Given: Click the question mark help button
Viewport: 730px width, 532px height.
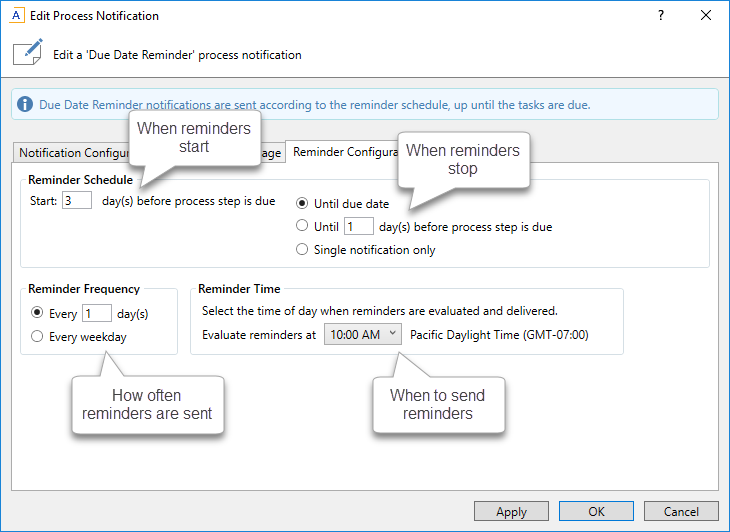Looking at the screenshot, I should pyautogui.click(x=660, y=16).
